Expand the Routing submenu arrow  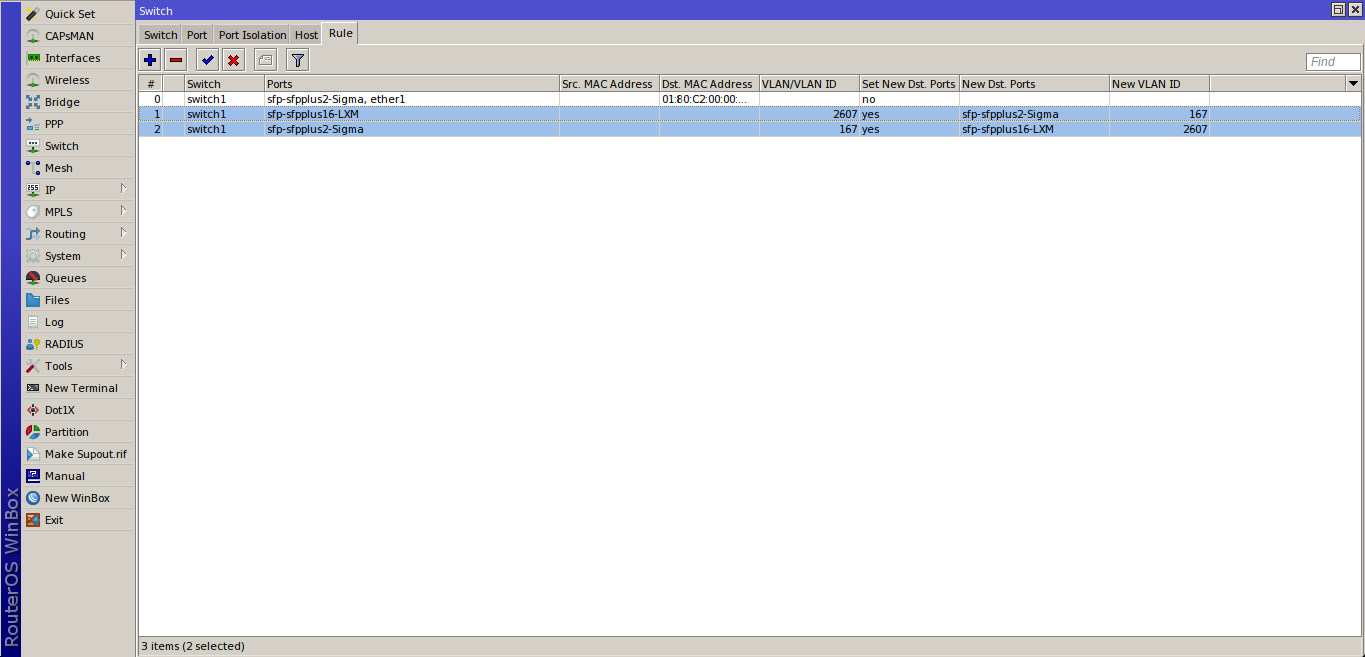pos(124,233)
